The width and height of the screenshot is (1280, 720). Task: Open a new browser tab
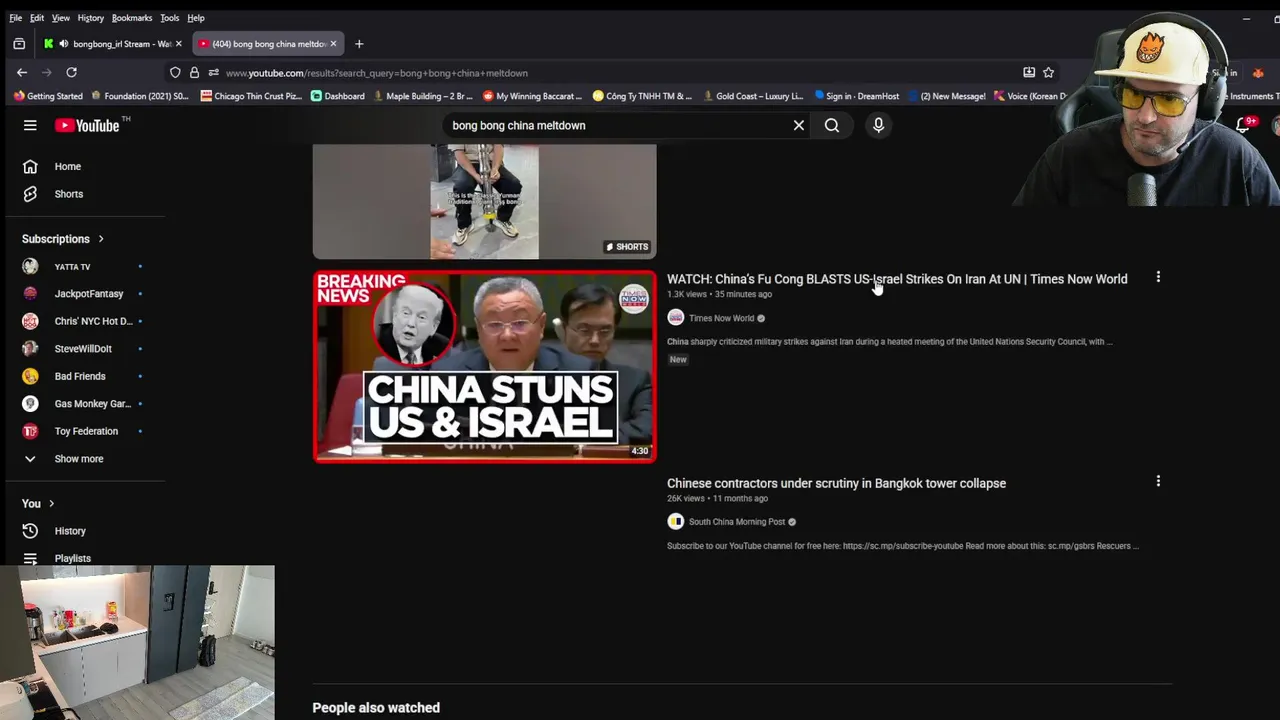coord(359,44)
